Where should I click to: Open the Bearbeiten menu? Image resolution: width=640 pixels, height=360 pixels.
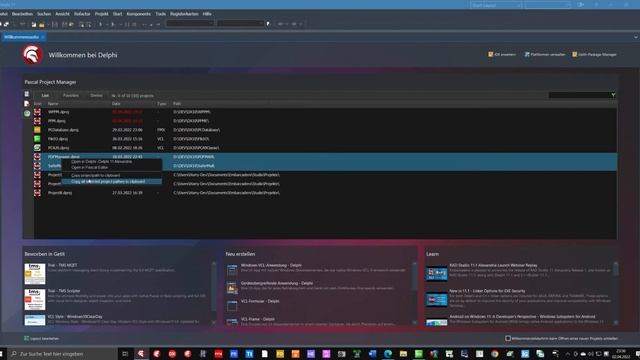(x=22, y=14)
